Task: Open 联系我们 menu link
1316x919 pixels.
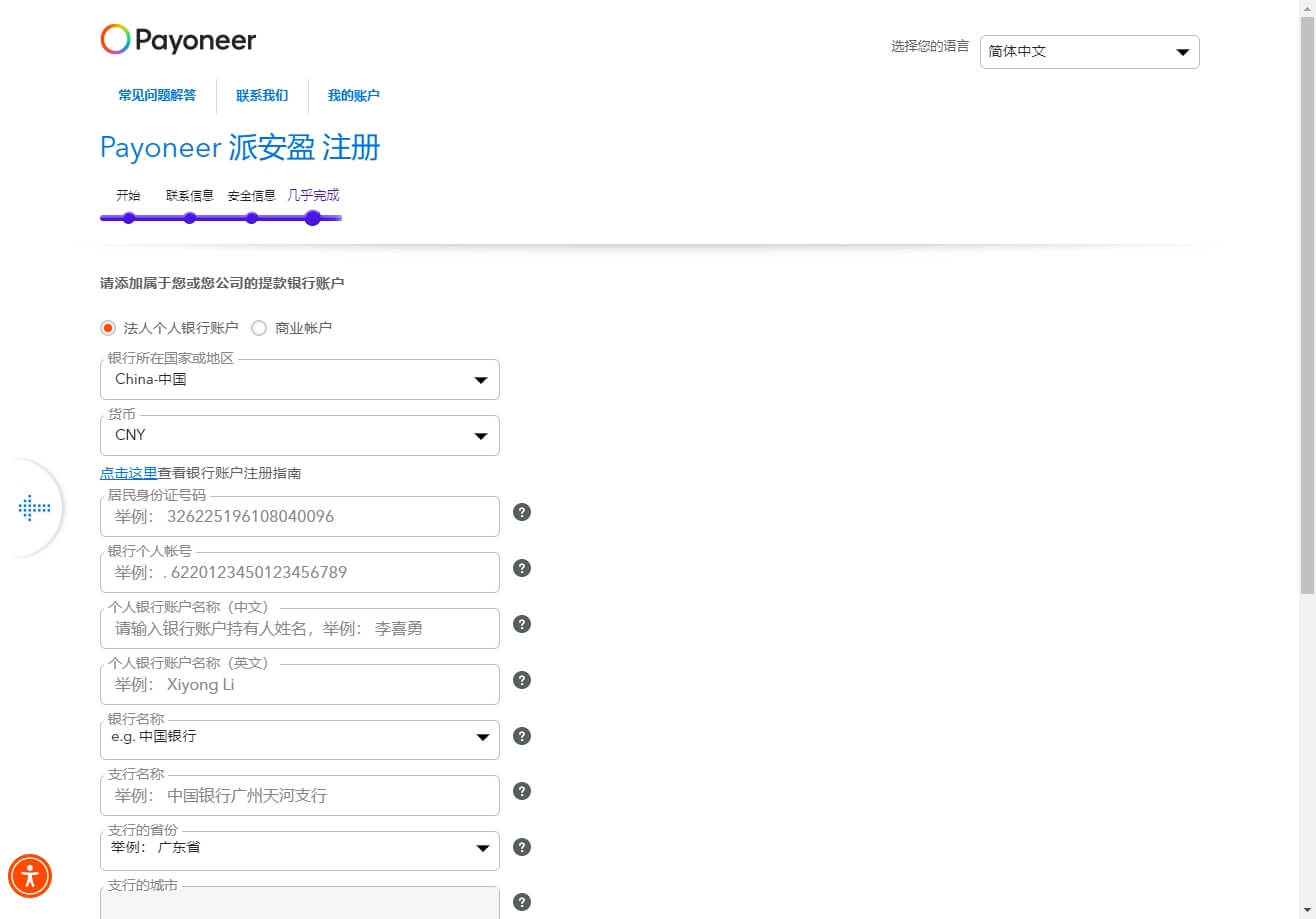Action: coord(262,96)
